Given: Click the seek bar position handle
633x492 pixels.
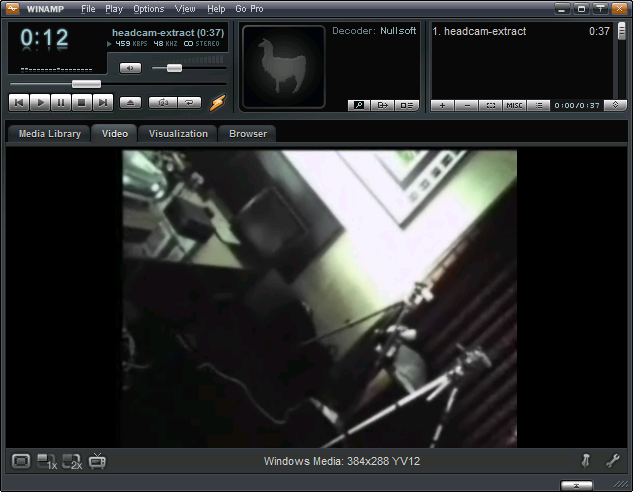Looking at the screenshot, I should 86,84.
